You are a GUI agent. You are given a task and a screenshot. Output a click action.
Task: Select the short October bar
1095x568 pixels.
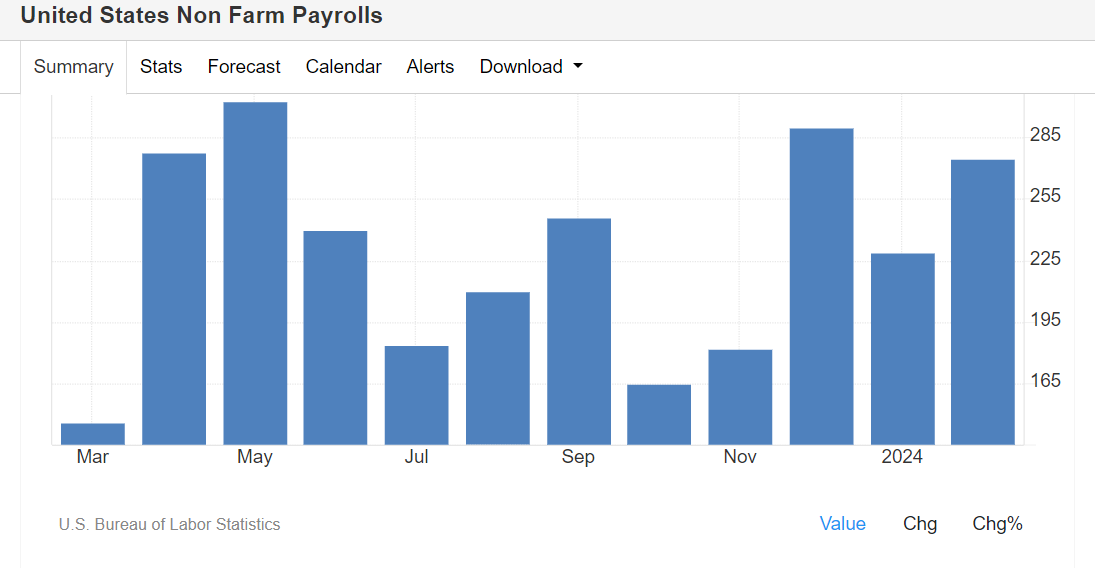pos(659,414)
